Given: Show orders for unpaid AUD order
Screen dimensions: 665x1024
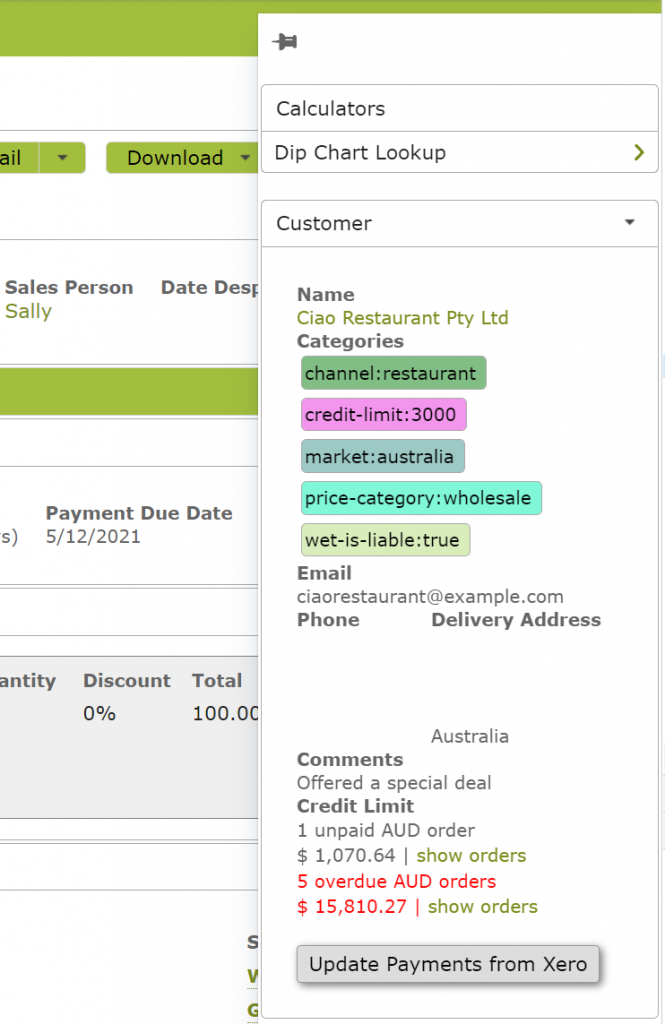Looking at the screenshot, I should click(471, 856).
